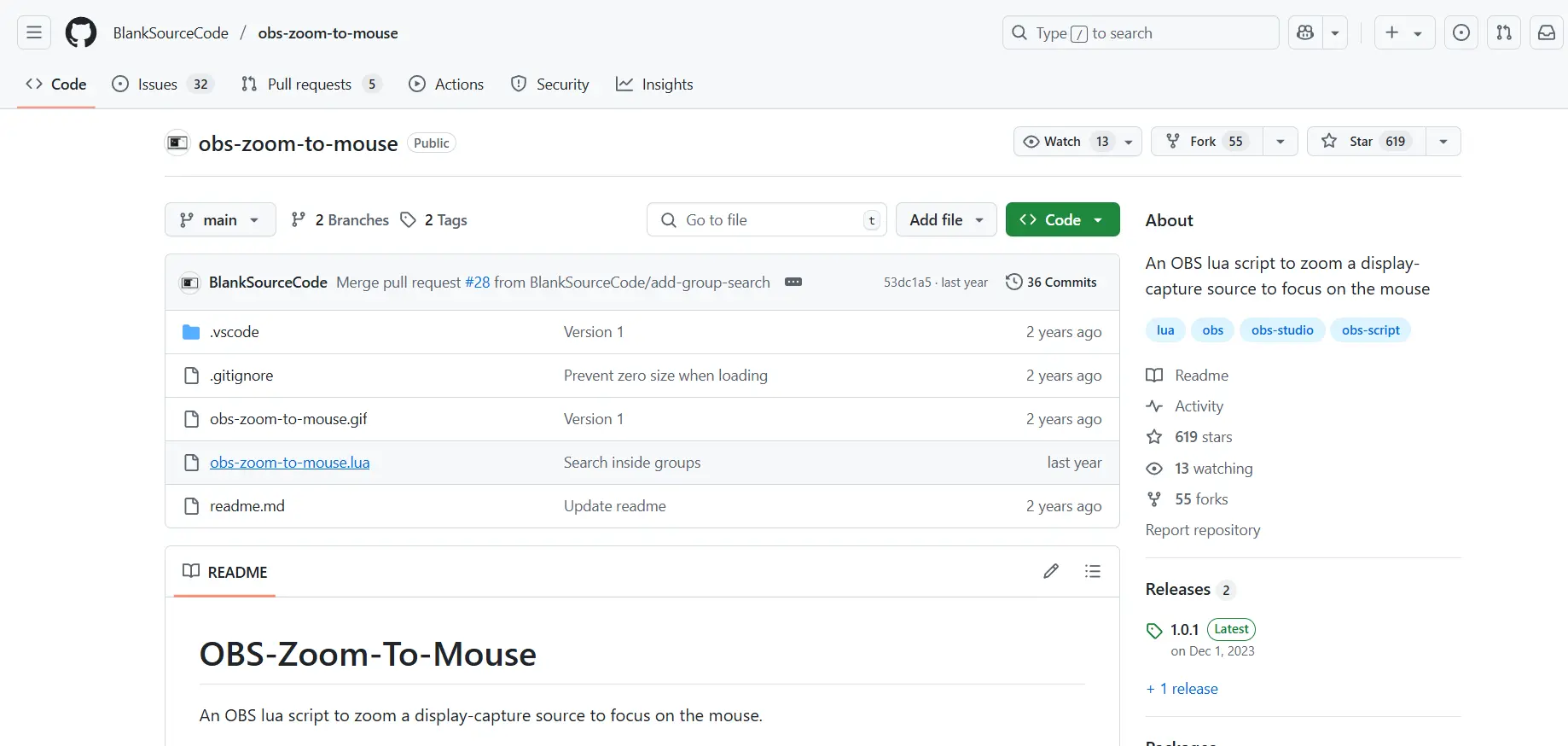
Task: Open the create new plus menu
Action: click(1404, 32)
